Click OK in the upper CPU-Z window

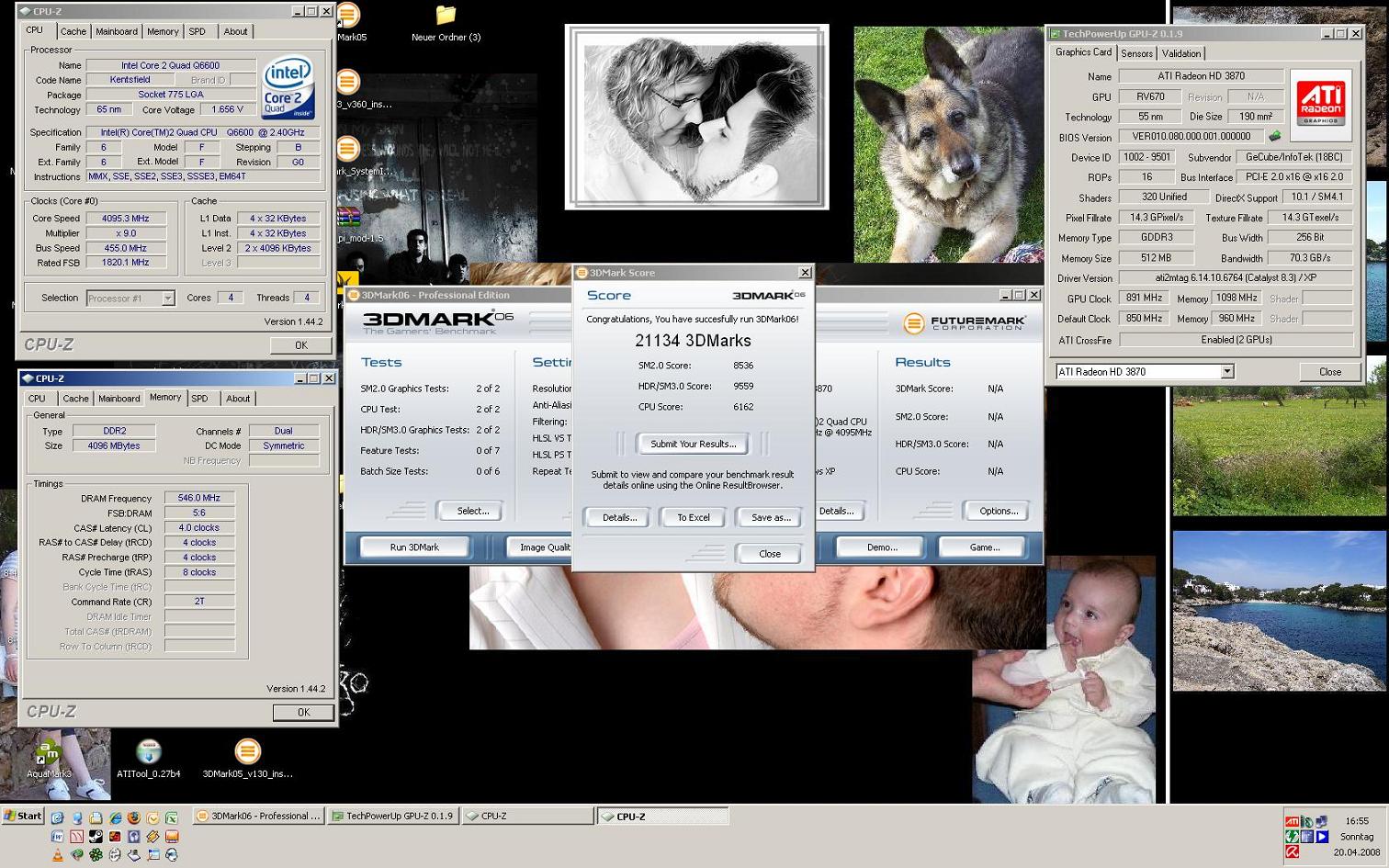point(301,345)
